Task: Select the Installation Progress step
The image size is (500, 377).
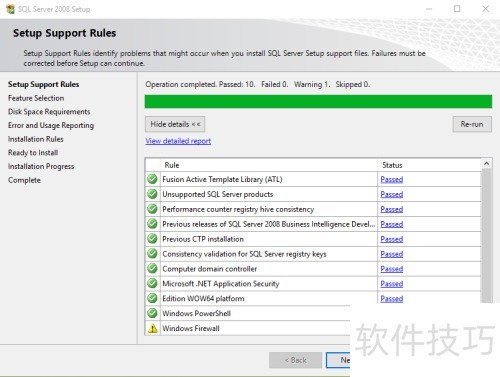Action: (x=41, y=166)
